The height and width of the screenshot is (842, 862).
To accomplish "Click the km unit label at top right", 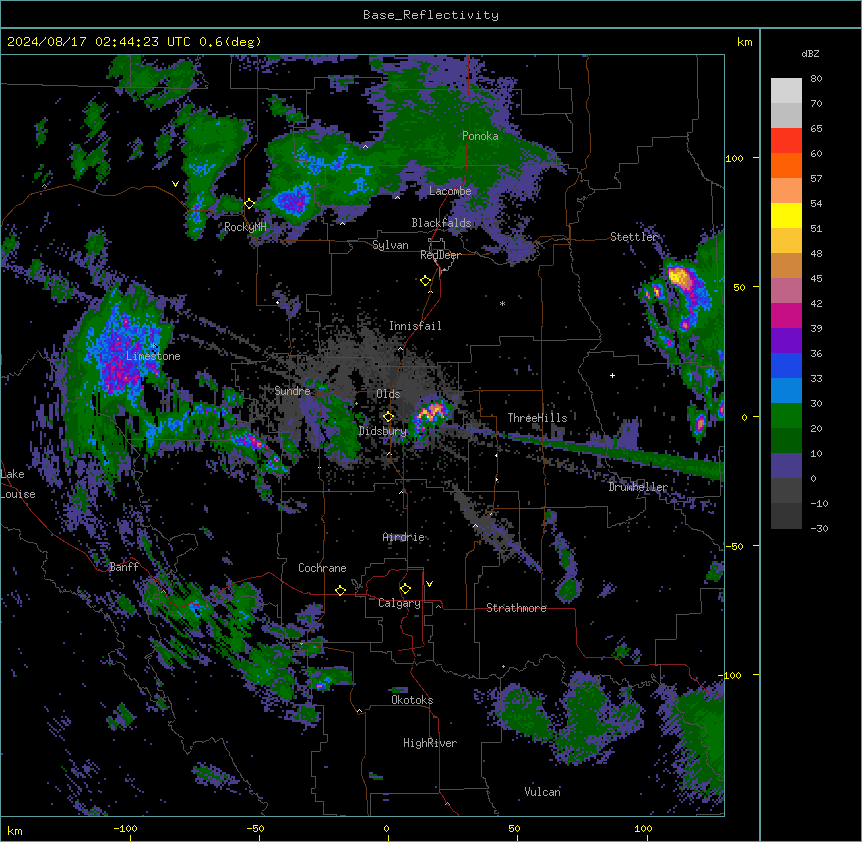I will point(744,42).
